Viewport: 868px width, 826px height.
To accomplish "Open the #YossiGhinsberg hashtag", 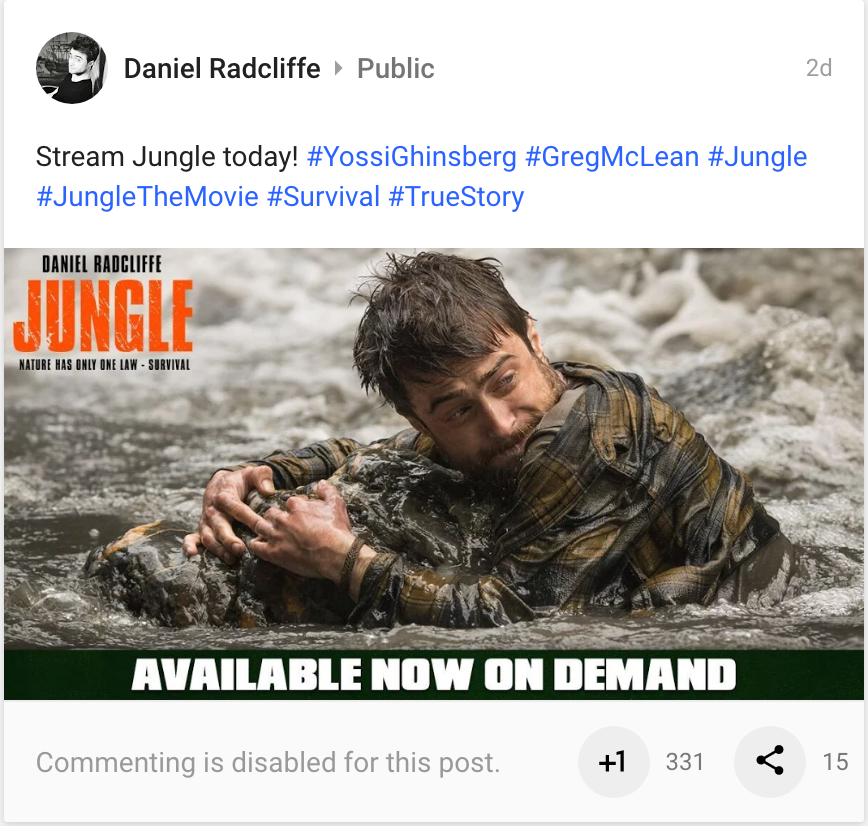I will 411,157.
